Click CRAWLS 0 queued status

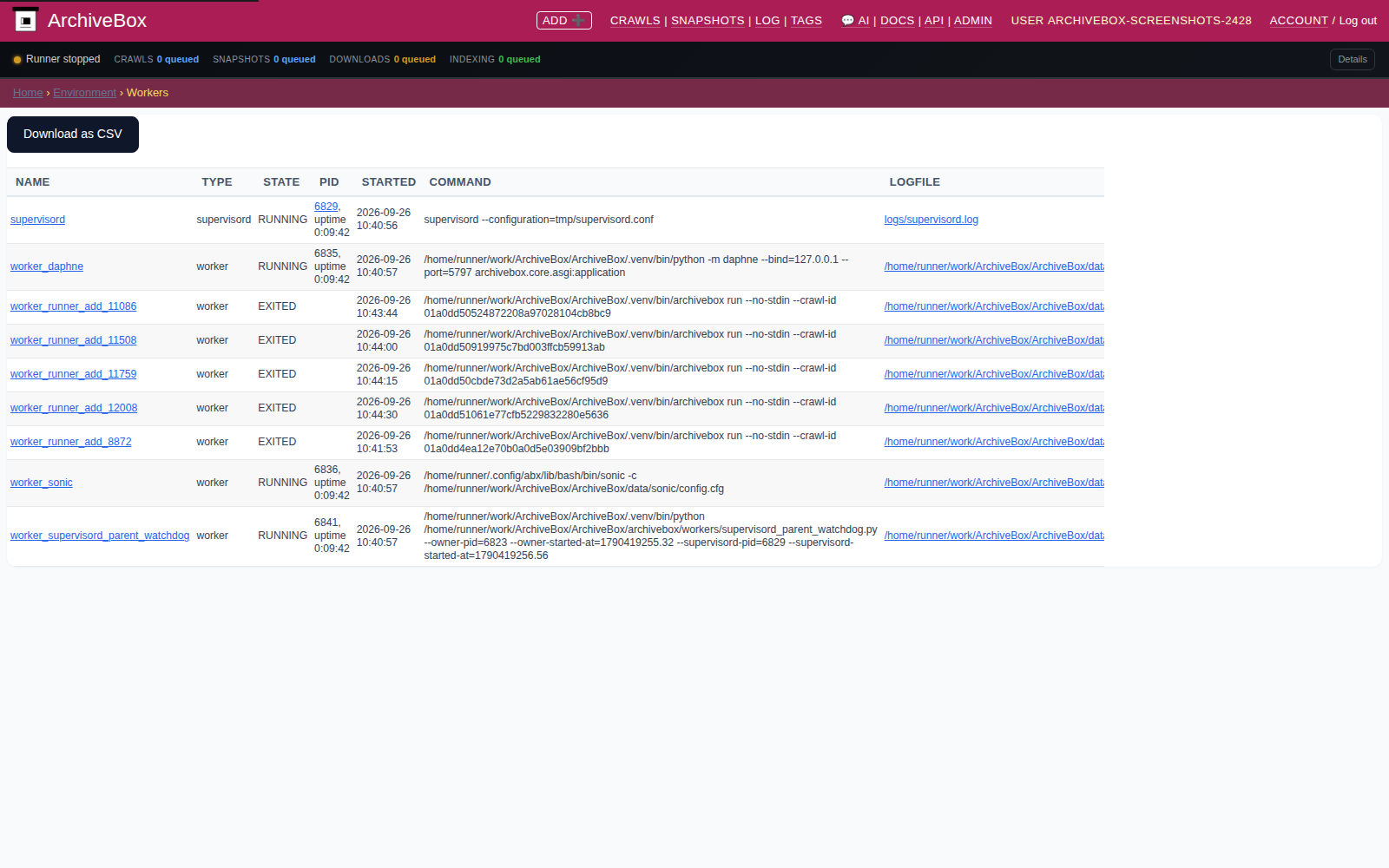(156, 60)
